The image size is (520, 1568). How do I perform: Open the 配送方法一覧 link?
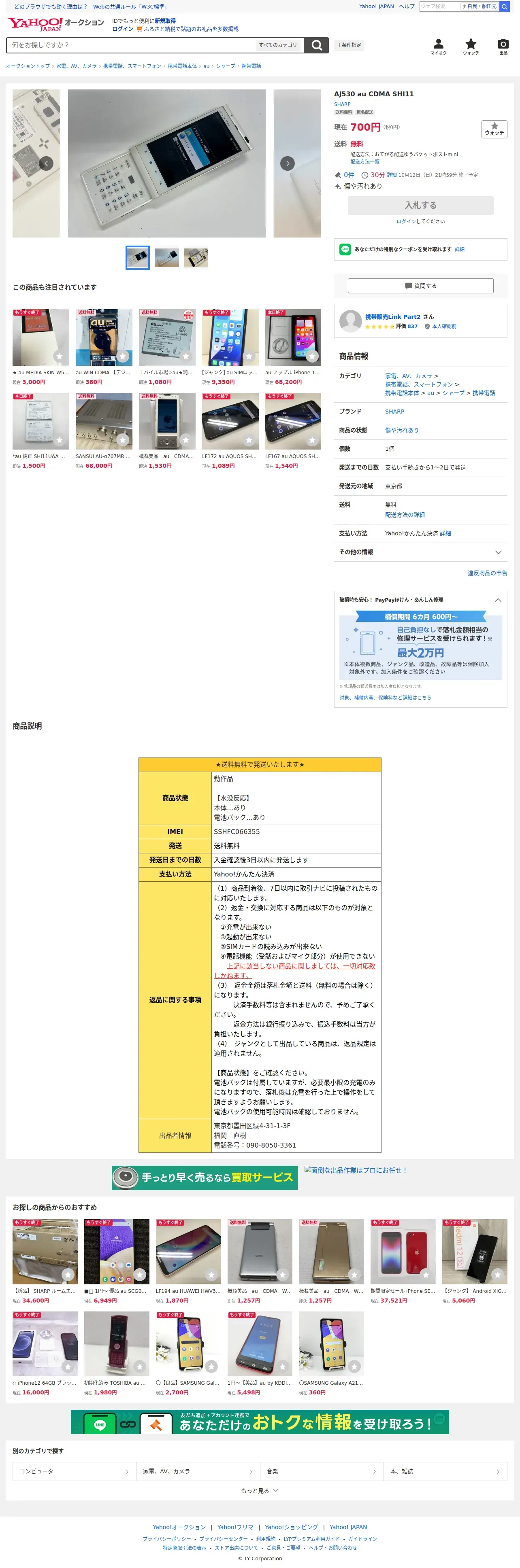(365, 162)
